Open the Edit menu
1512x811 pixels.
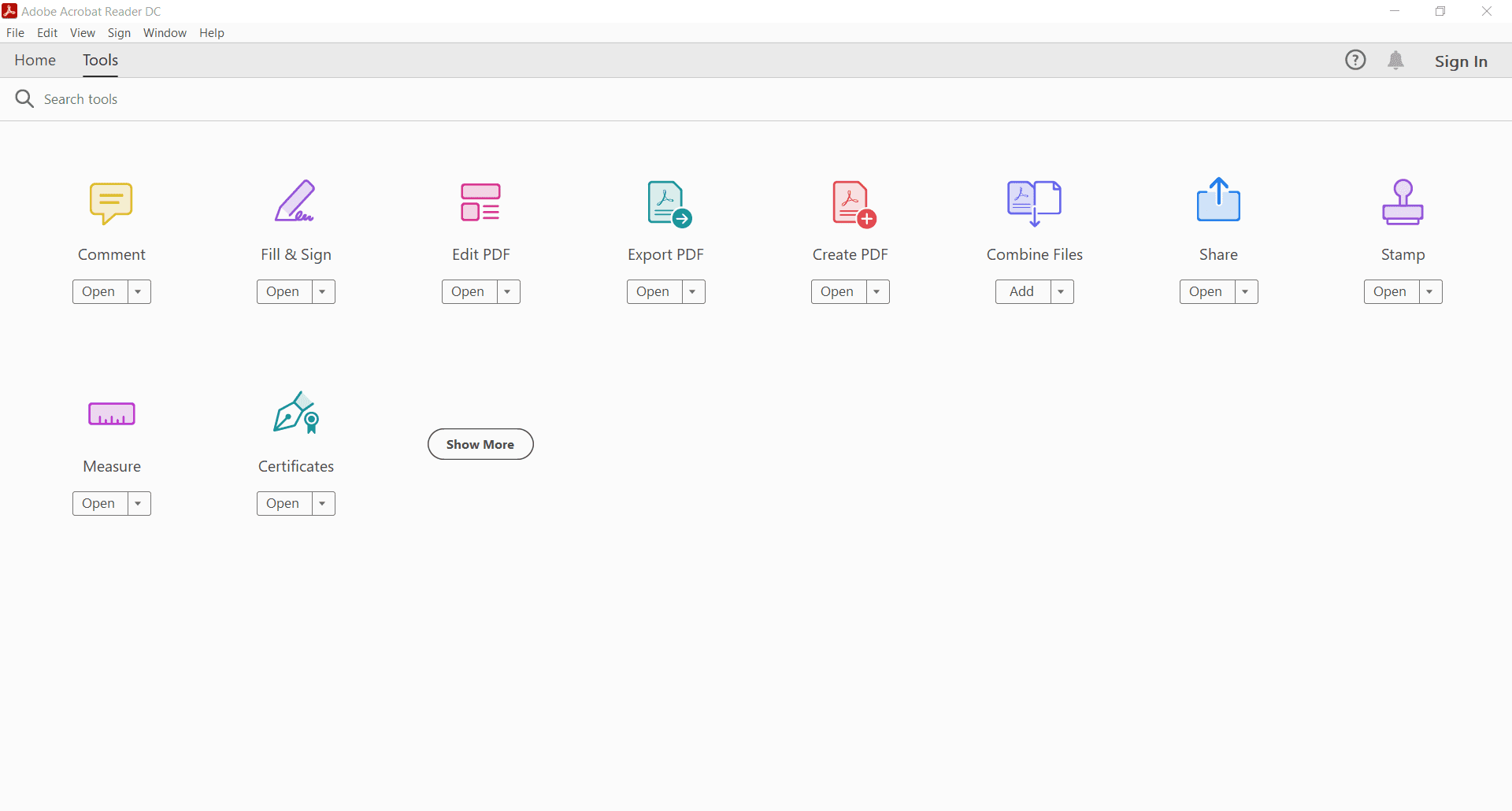[47, 33]
